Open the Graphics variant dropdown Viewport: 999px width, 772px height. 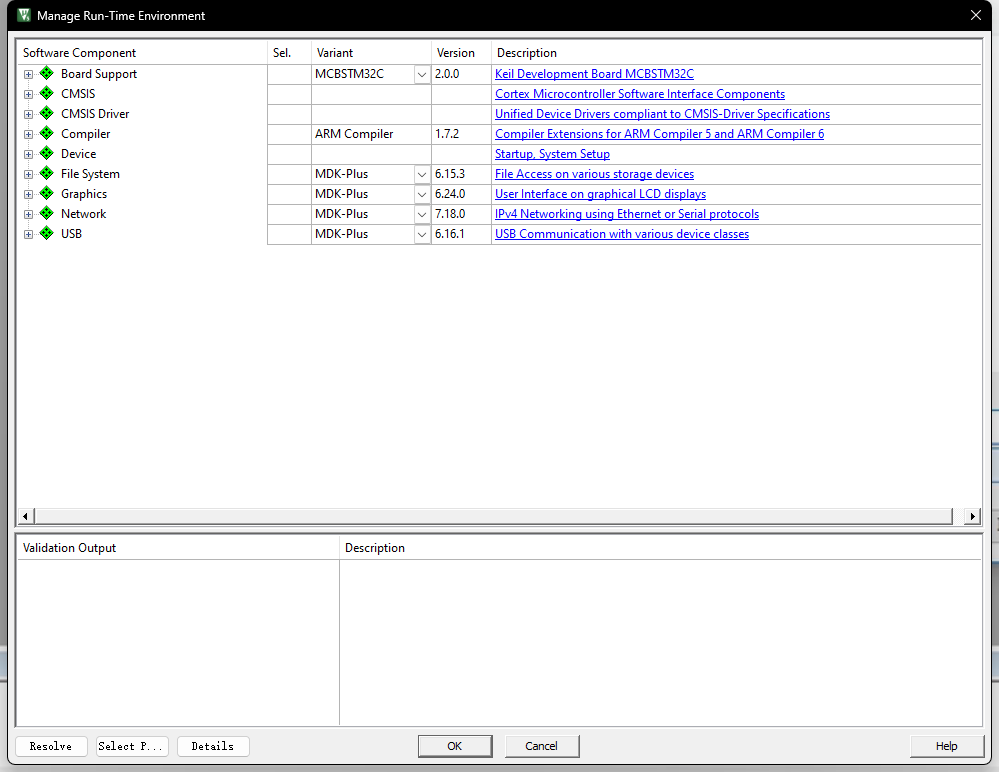(x=422, y=194)
